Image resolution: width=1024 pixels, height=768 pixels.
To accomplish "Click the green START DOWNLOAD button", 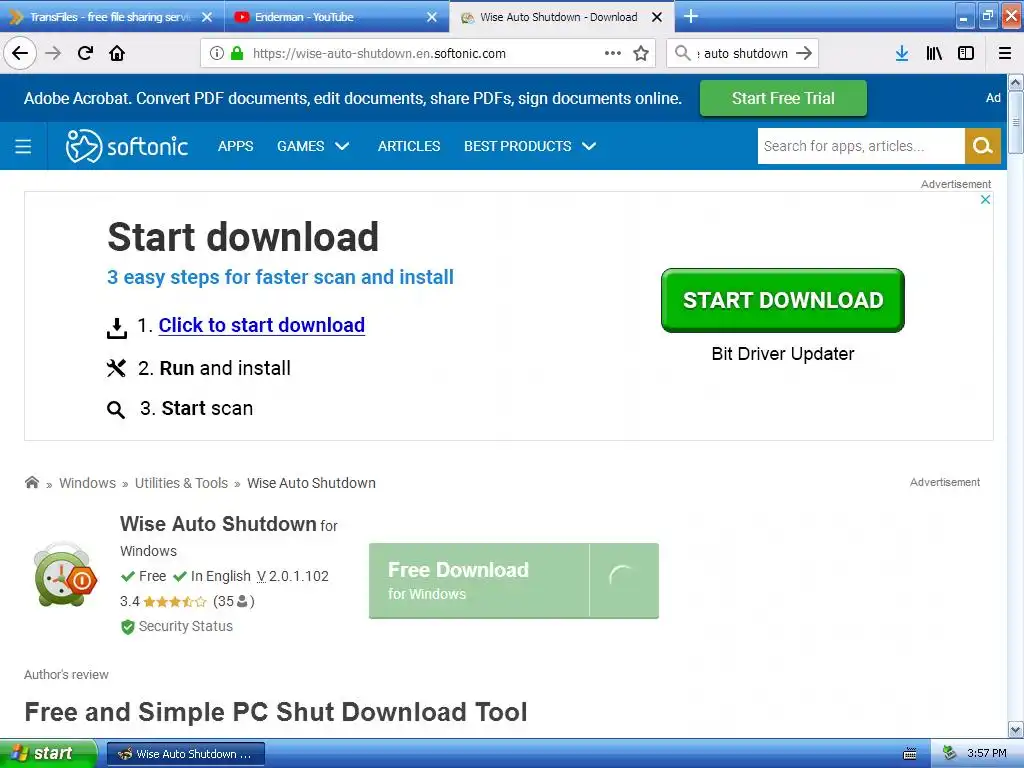I will (x=782, y=300).
